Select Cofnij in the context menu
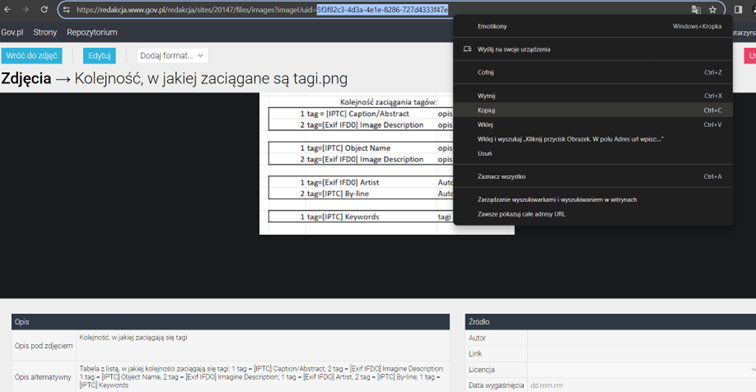This screenshot has height=392, width=756. tap(593, 72)
